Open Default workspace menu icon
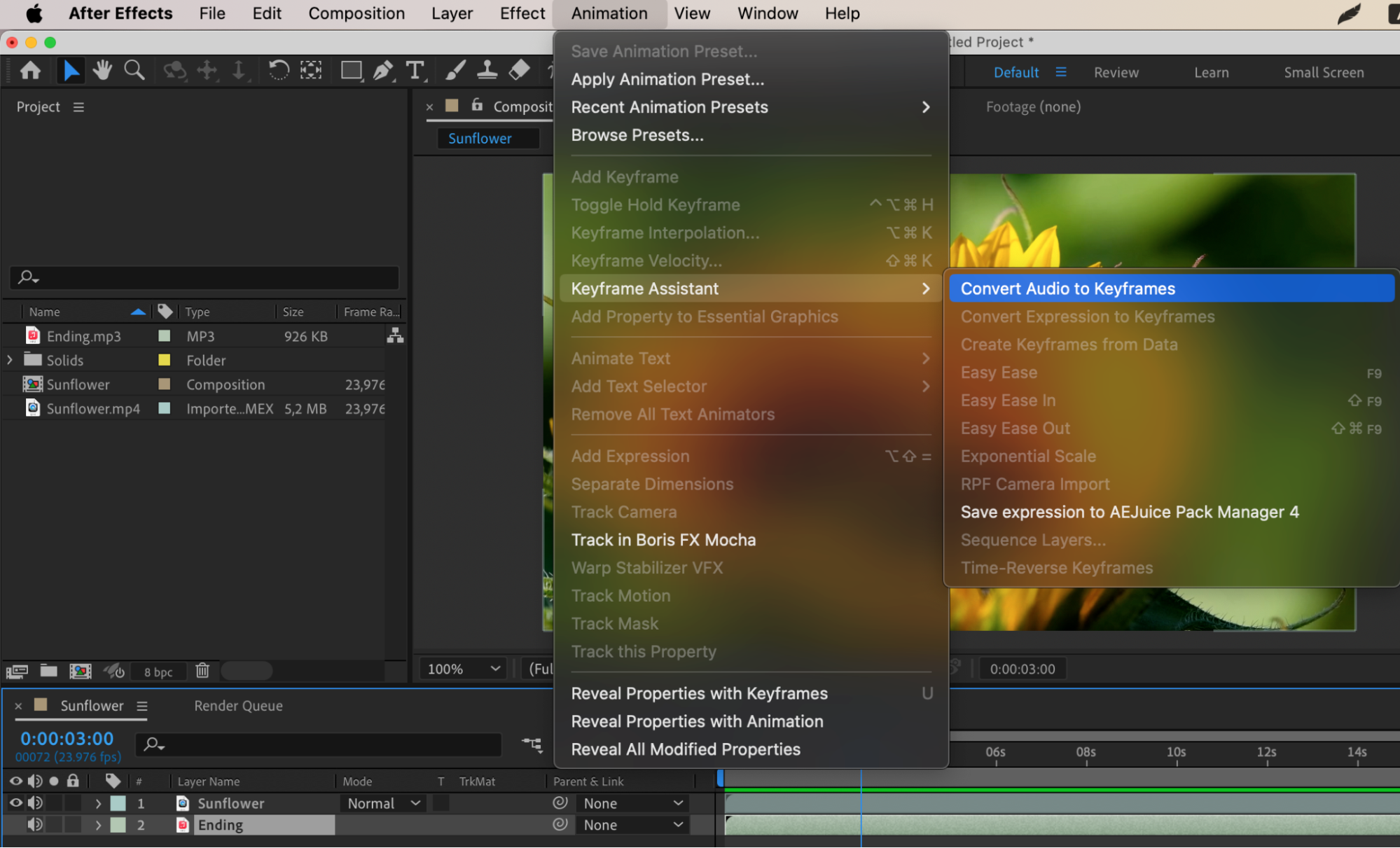Screen dimensions: 1400x848 pos(1061,72)
